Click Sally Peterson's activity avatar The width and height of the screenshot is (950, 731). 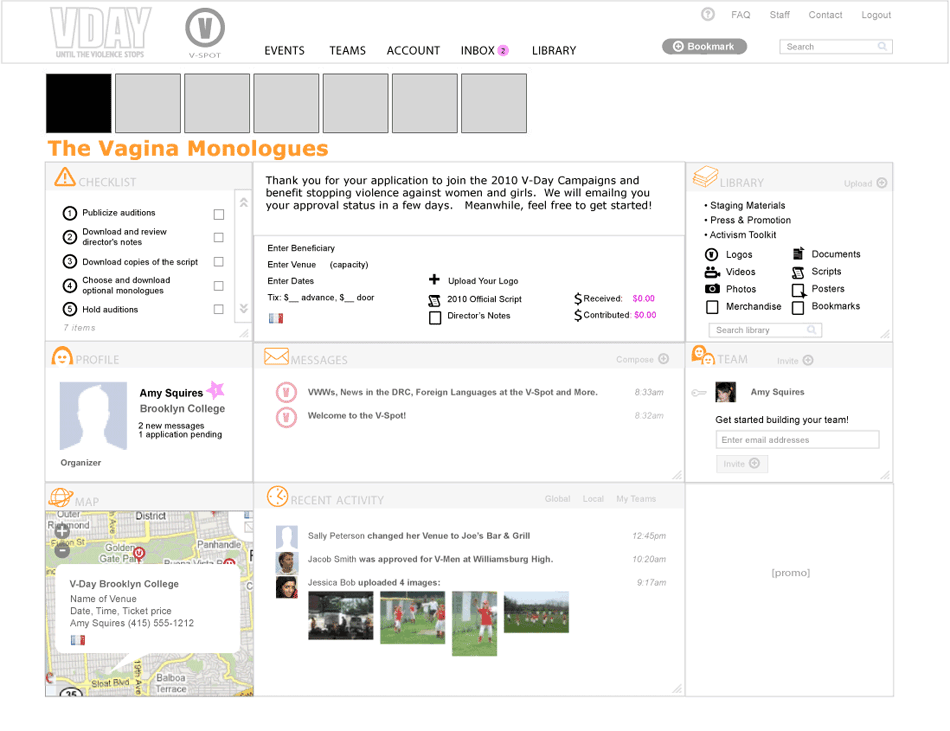[287, 537]
